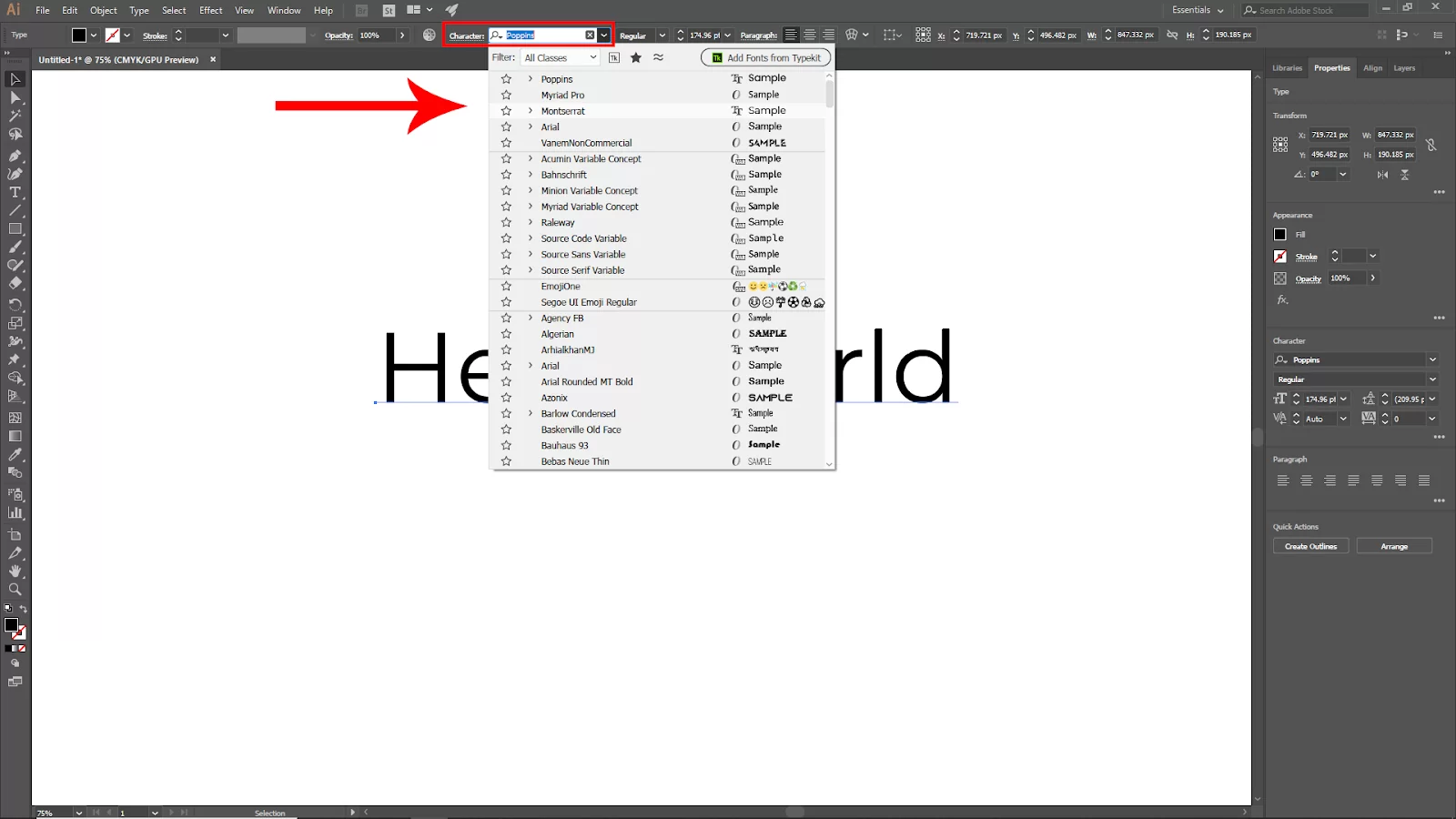Favorite the Poppins font star

(506, 79)
